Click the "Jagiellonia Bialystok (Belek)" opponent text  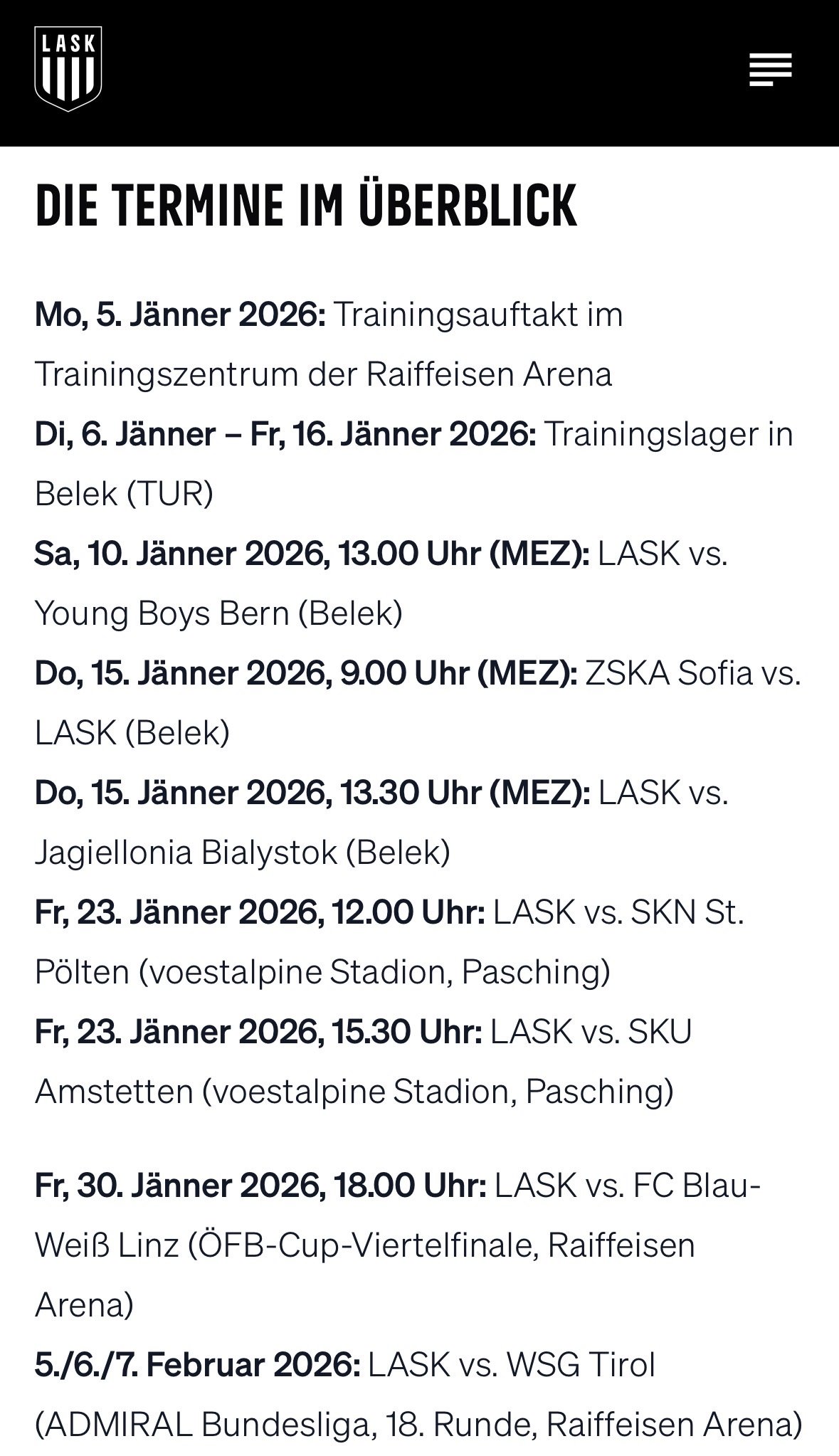(x=242, y=853)
